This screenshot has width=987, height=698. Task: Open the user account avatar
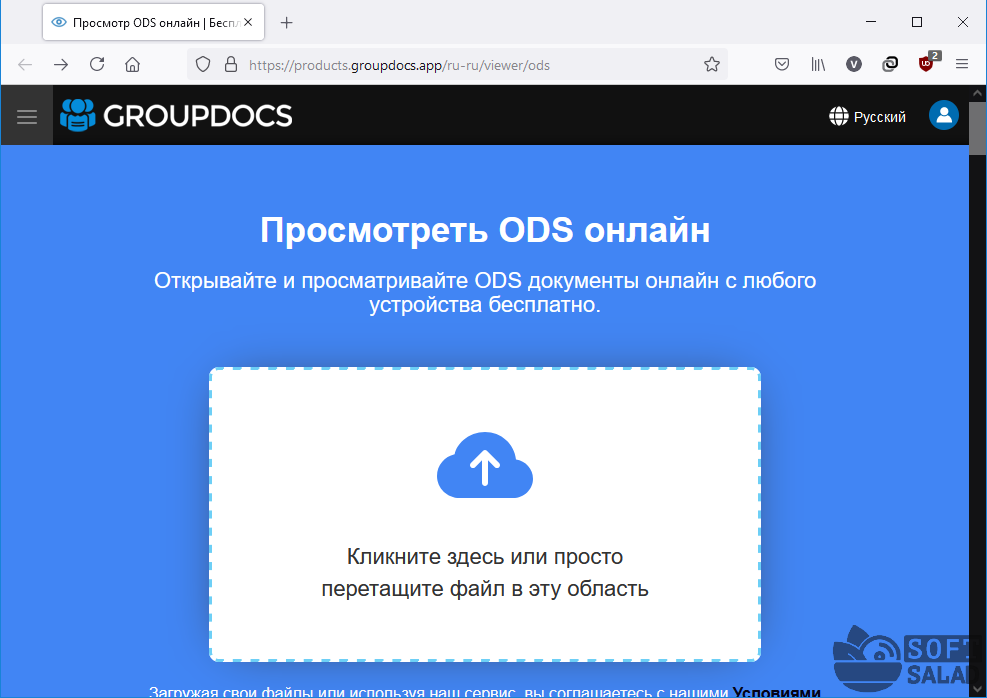[944, 115]
